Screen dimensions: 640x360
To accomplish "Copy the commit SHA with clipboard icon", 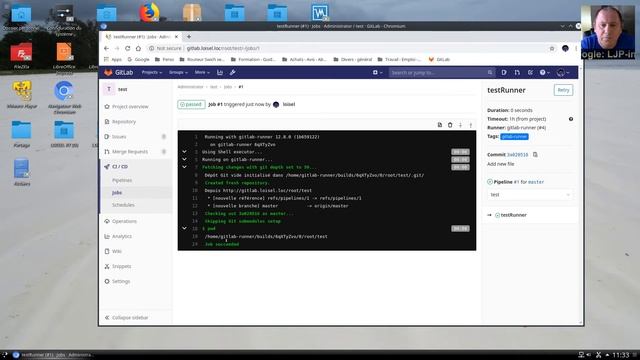I will (x=535, y=155).
